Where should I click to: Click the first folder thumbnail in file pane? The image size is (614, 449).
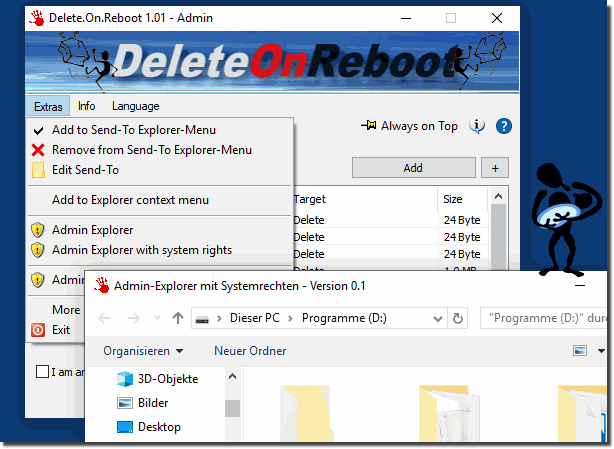306,413
